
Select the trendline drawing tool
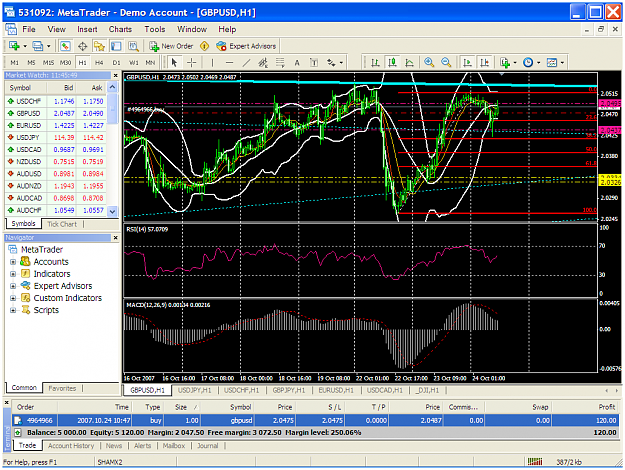tap(247, 63)
